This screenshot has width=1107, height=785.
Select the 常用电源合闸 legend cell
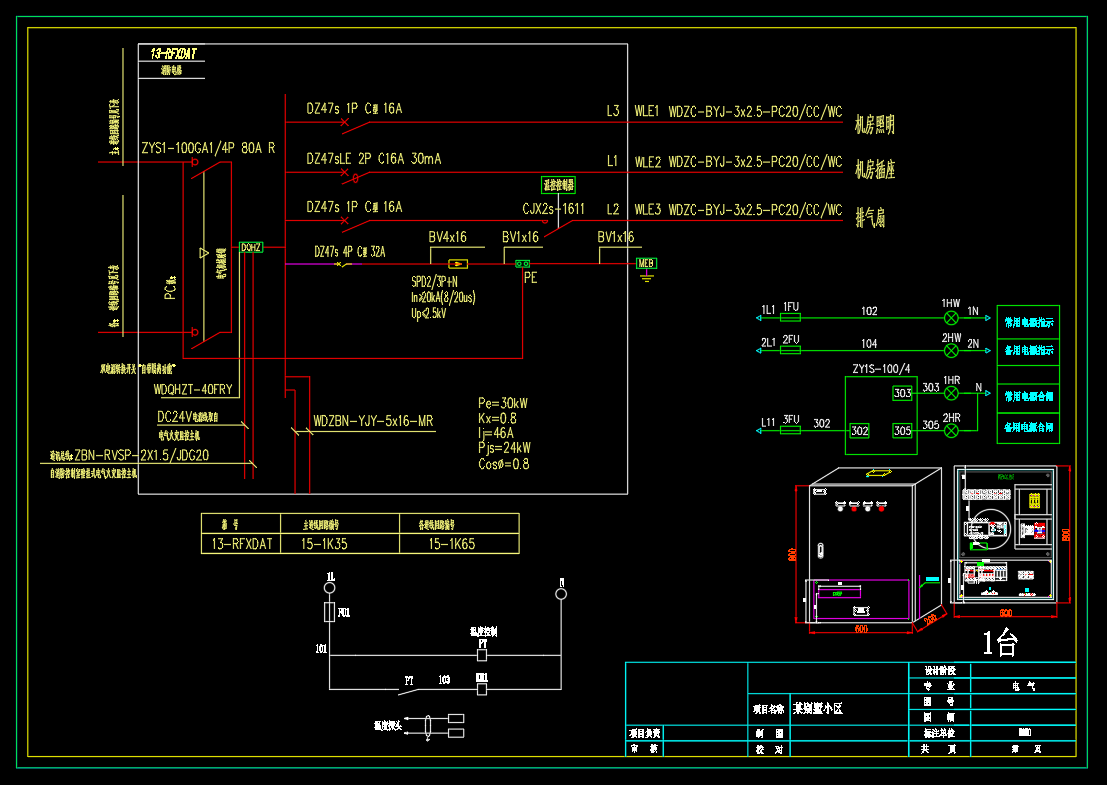1029,396
